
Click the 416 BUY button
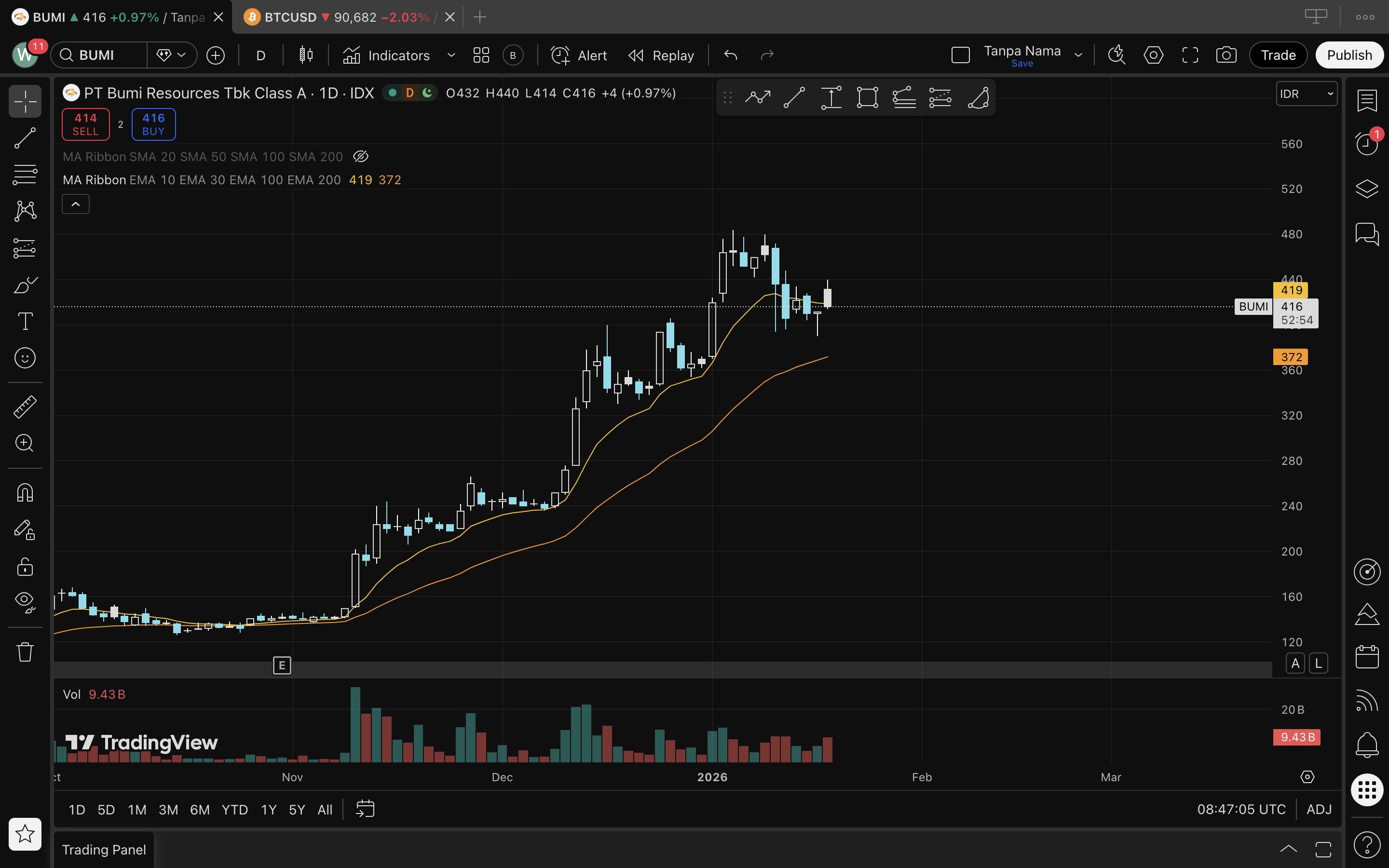point(153,124)
